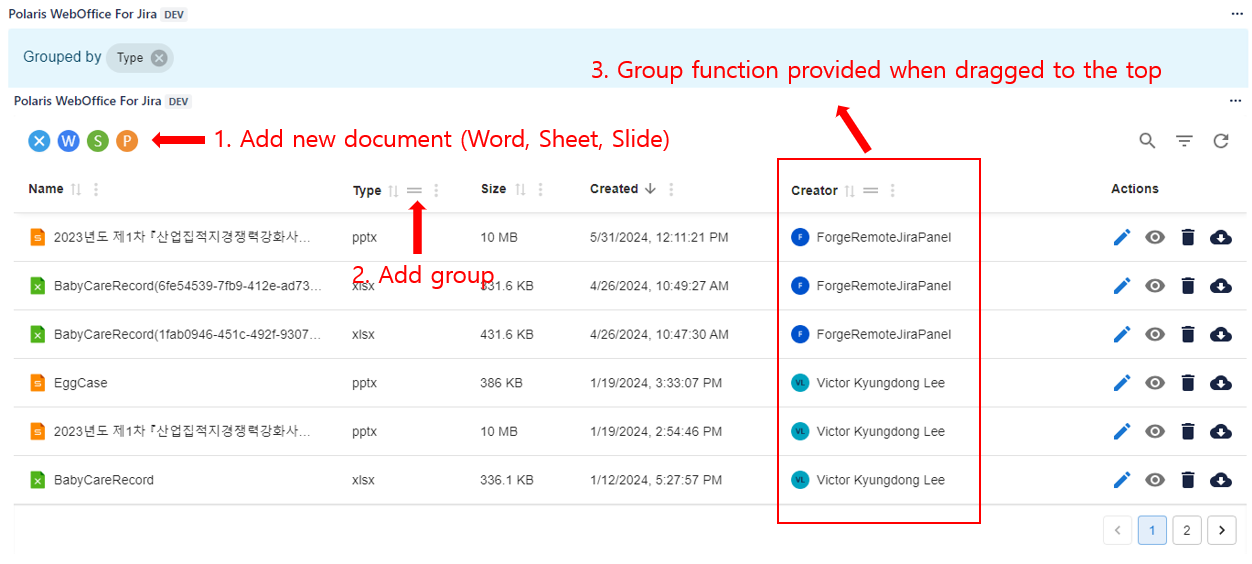Preview the EggCase presentation
Viewport: 1252px width, 564px height.
1155,383
